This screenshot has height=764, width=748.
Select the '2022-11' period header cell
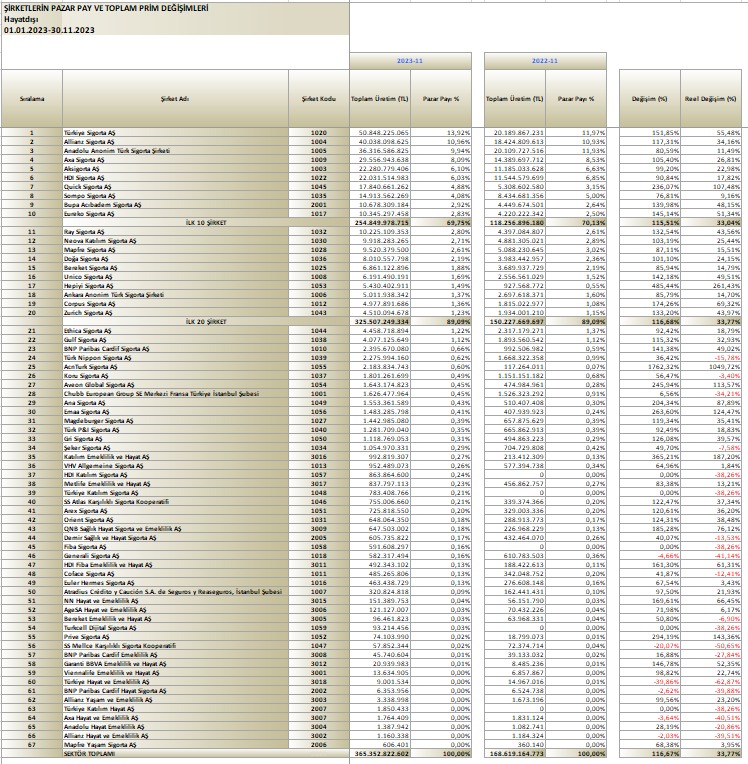coord(545,61)
